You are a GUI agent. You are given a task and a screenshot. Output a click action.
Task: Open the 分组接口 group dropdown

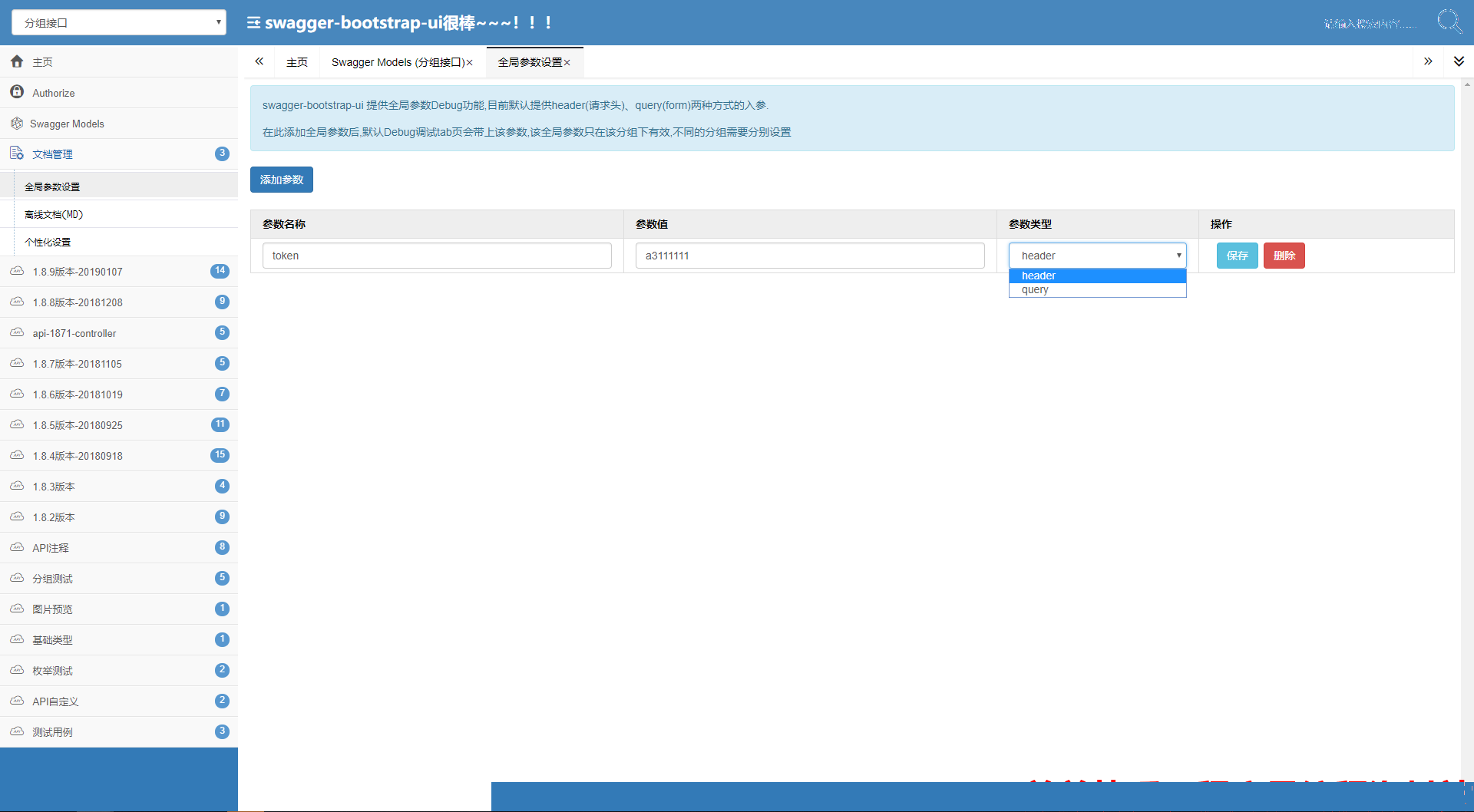point(119,22)
